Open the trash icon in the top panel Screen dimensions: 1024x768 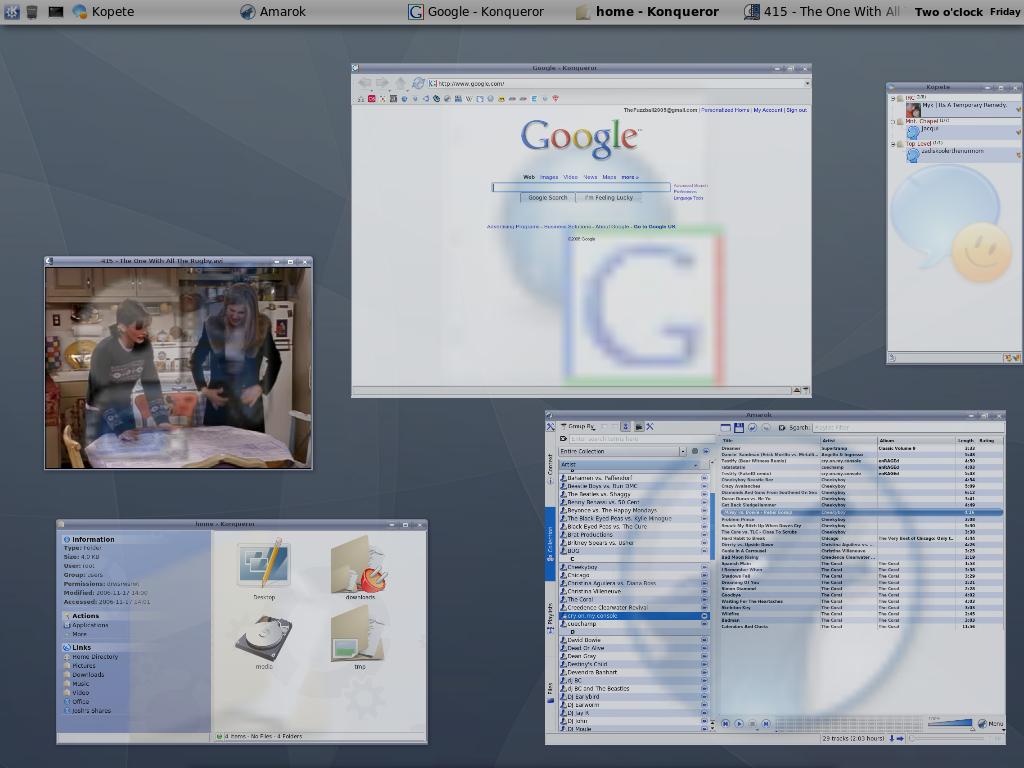(x=32, y=12)
